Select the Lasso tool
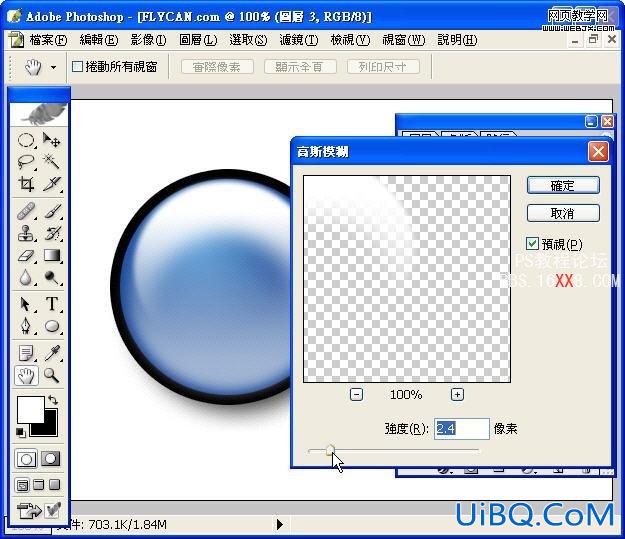Viewport: 625px width, 539px height. 26,162
